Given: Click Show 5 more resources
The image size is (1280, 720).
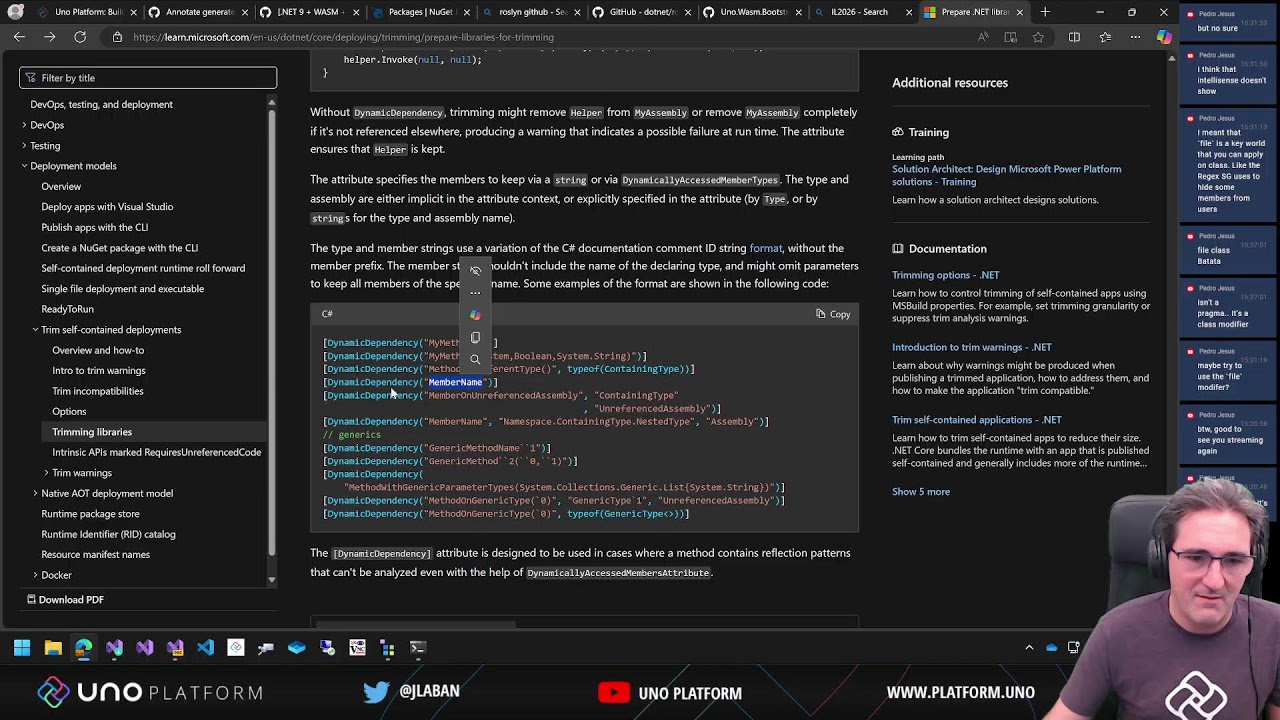Looking at the screenshot, I should [921, 492].
